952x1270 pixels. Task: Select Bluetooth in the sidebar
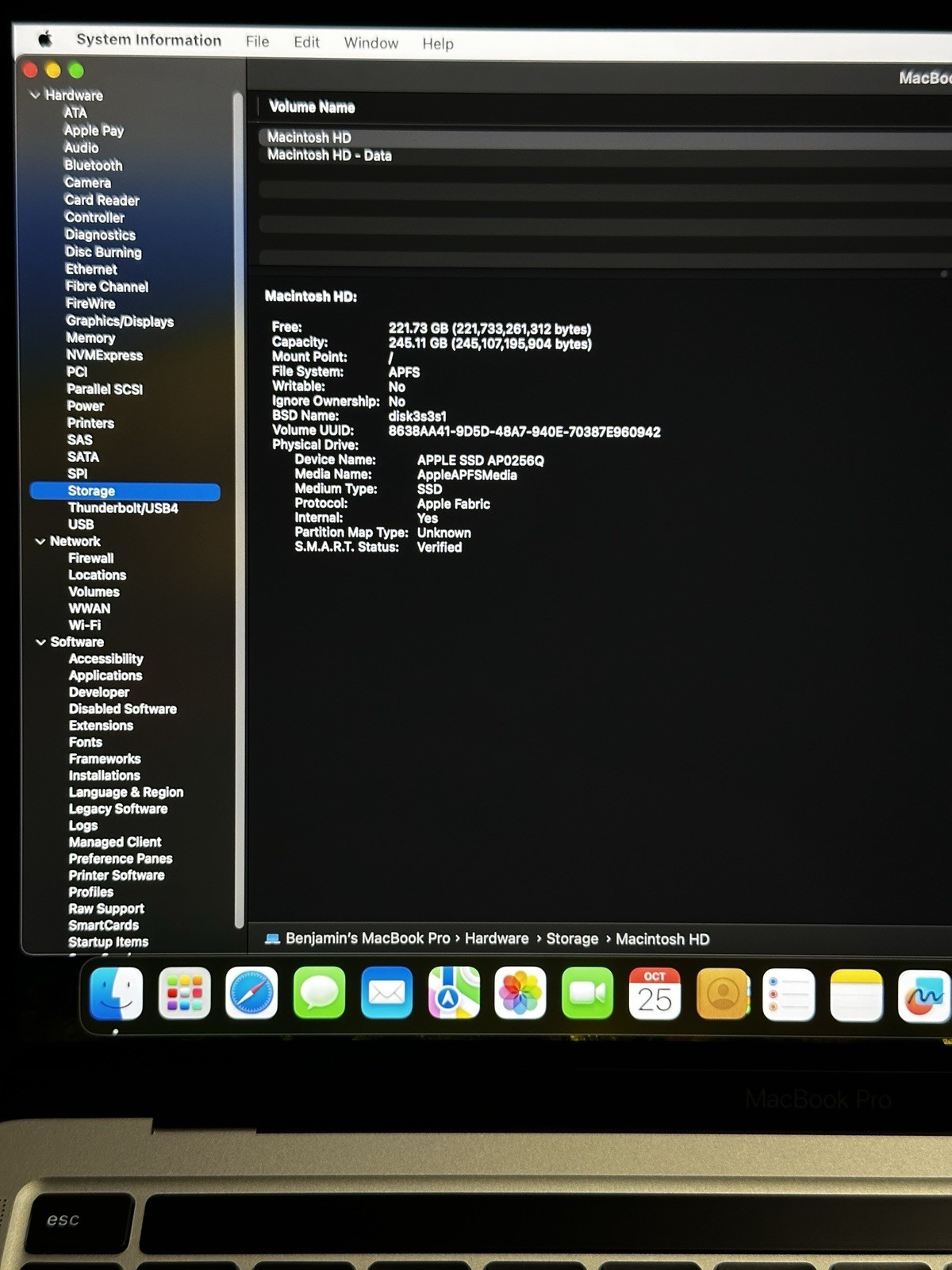(x=94, y=165)
